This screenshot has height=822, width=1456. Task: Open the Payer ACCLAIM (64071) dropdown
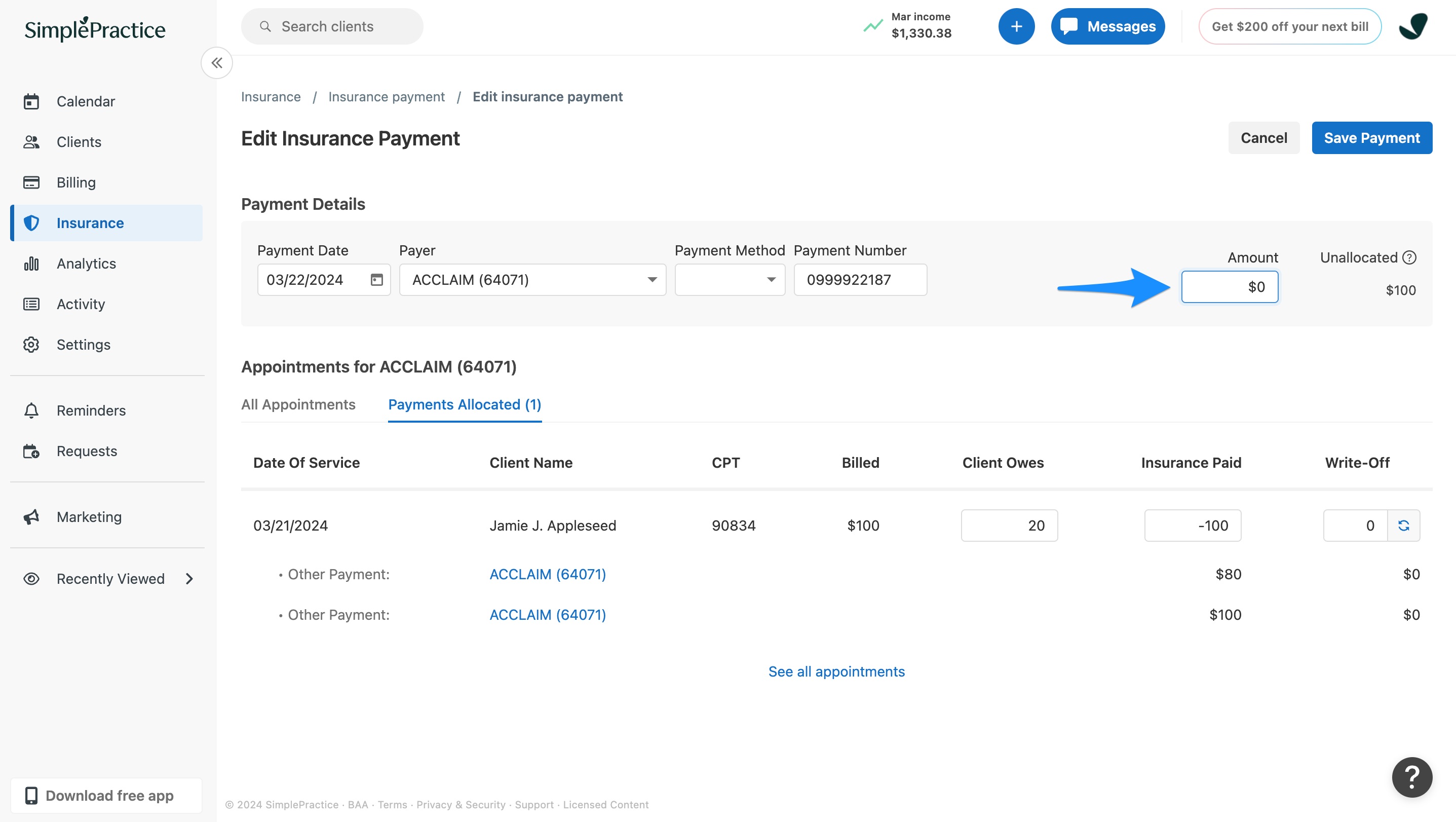[x=532, y=279]
